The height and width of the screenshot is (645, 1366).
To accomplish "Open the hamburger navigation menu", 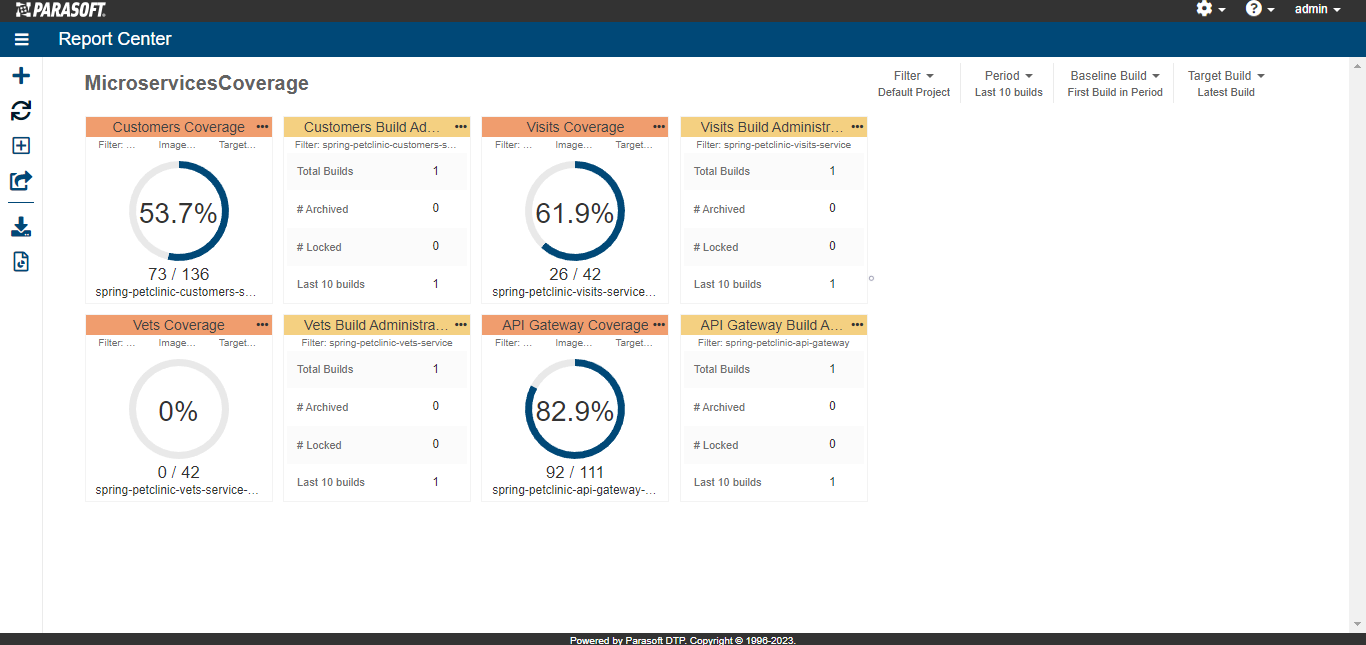I will coord(21,39).
